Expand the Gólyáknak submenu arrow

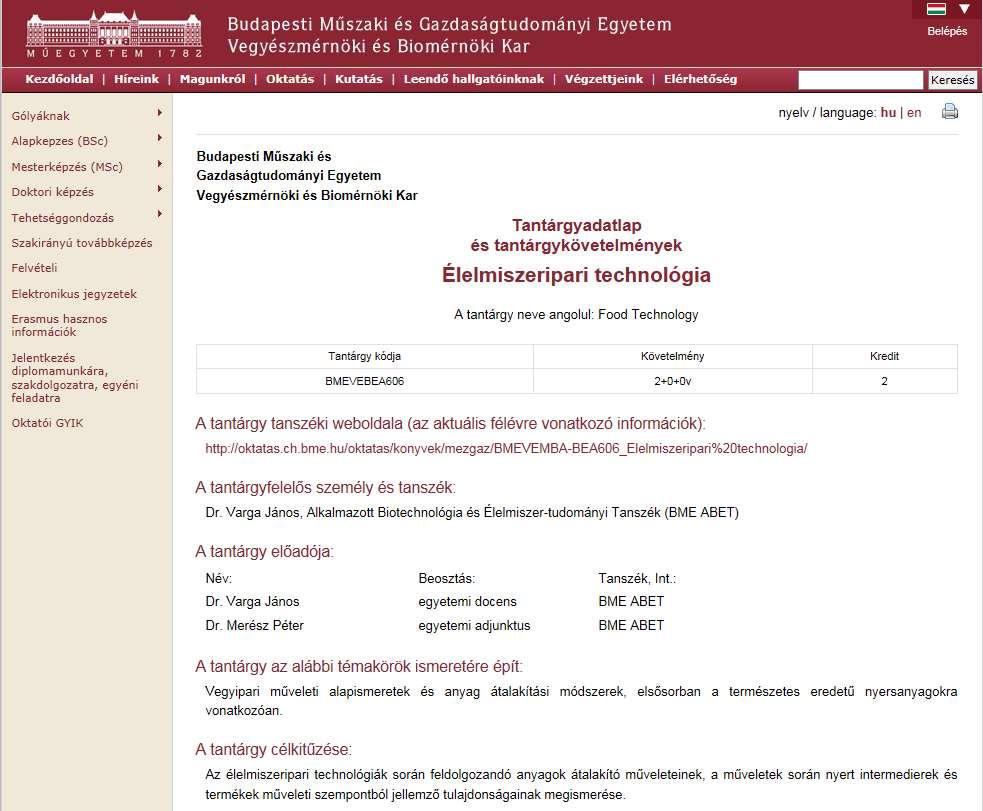pyautogui.click(x=160, y=113)
